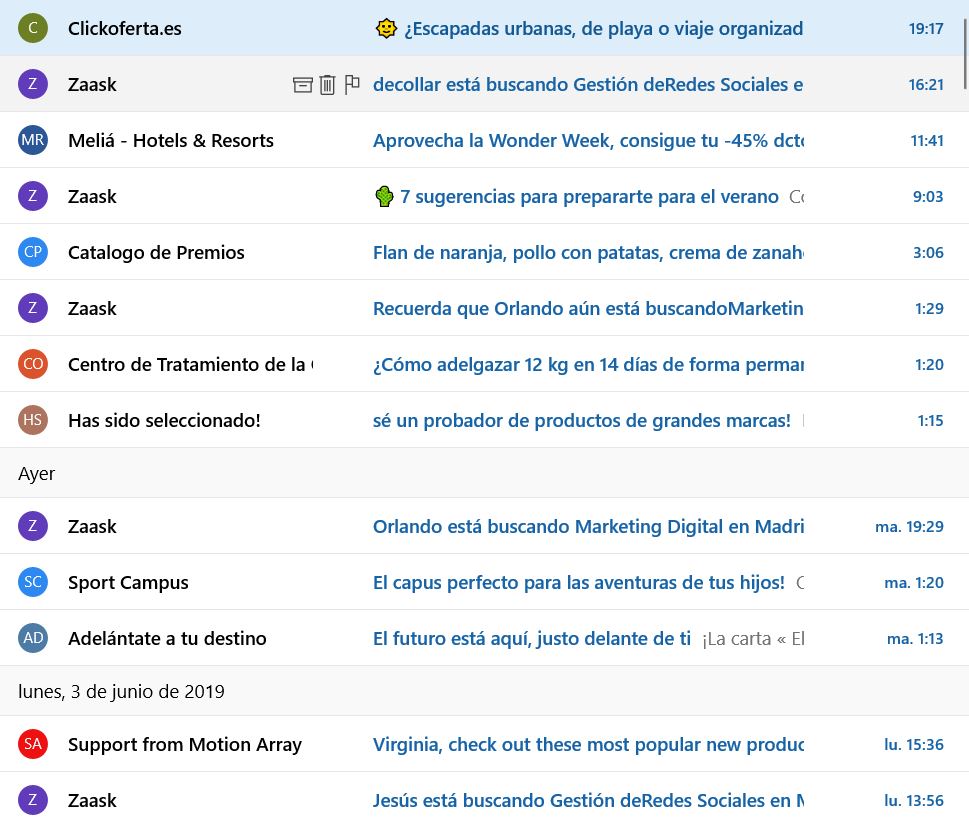The image size is (969, 826).
Task: Click the Catalogo de Premios CP avatar
Action: point(33,252)
